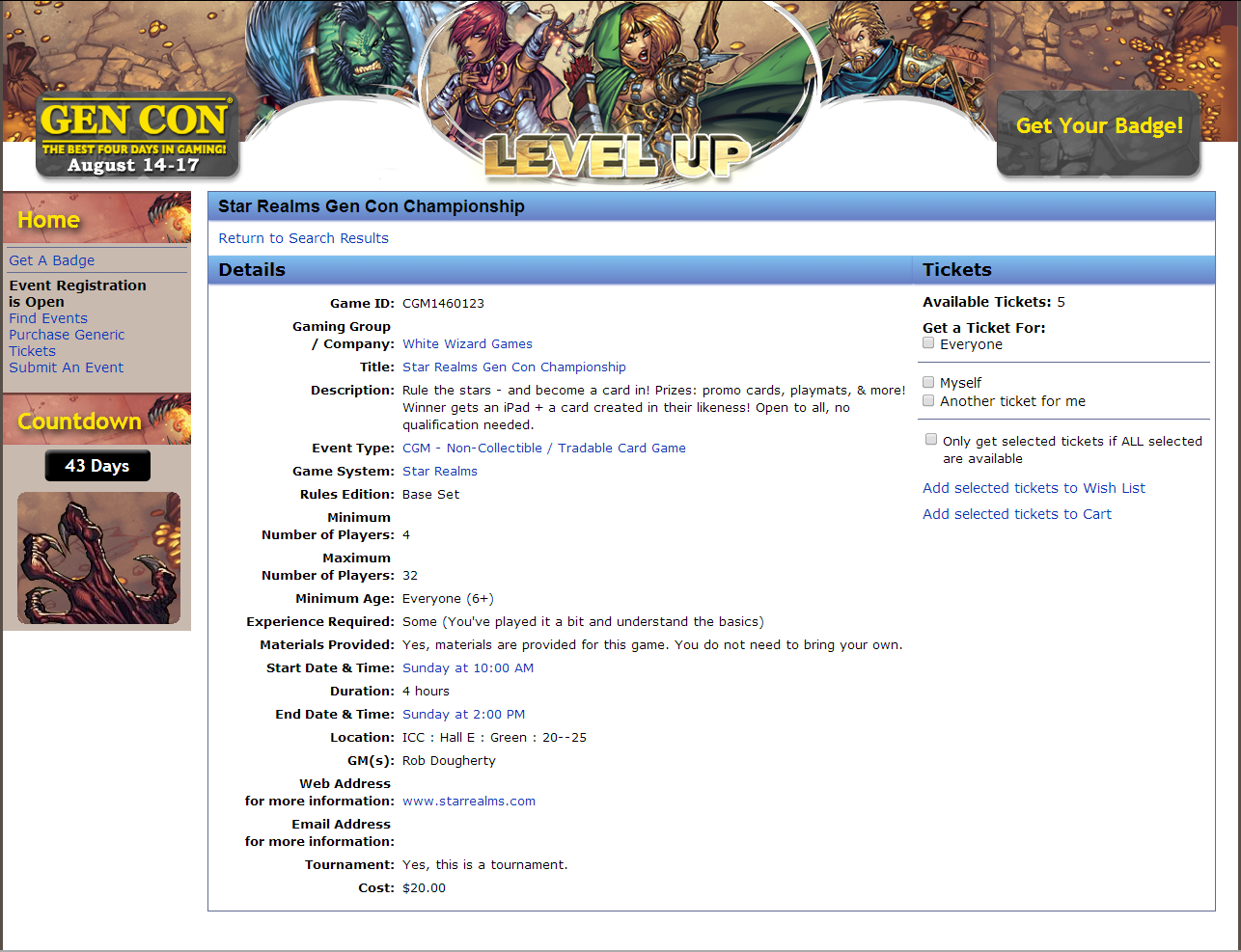The image size is (1241, 952).
Task: Add selected tickets to Wish List
Action: coord(1034,488)
